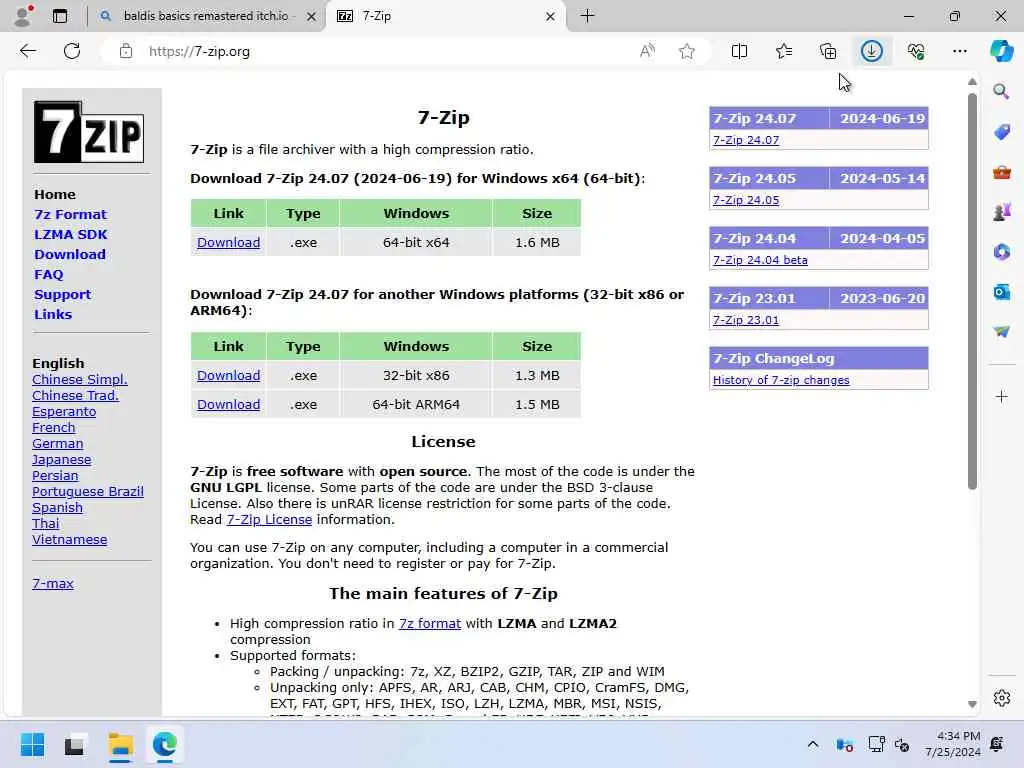Image resolution: width=1024 pixels, height=768 pixels.
Task: Open sidebar Shopping tag icon
Action: tap(1001, 132)
